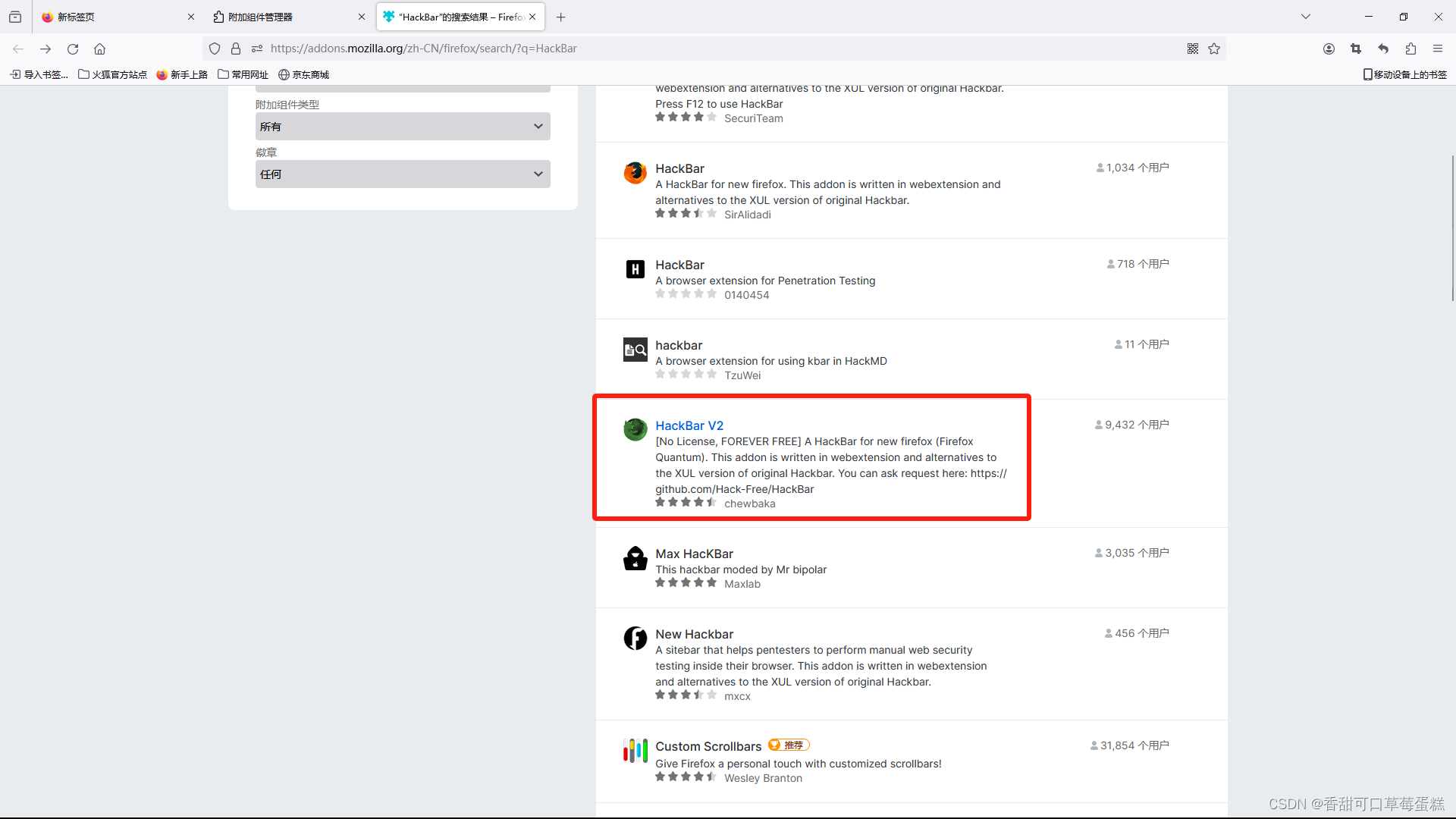This screenshot has width=1456, height=819.
Task: Click author name Wesley Branton
Action: tap(763, 778)
